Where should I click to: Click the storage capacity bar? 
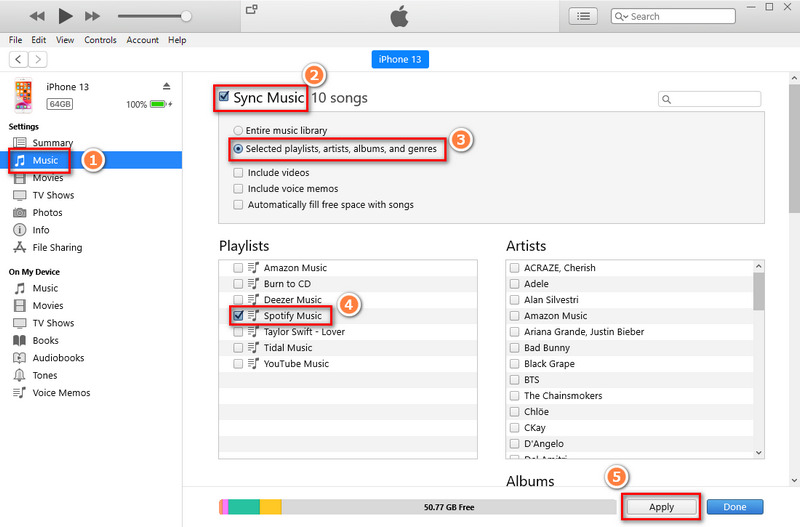[417, 507]
